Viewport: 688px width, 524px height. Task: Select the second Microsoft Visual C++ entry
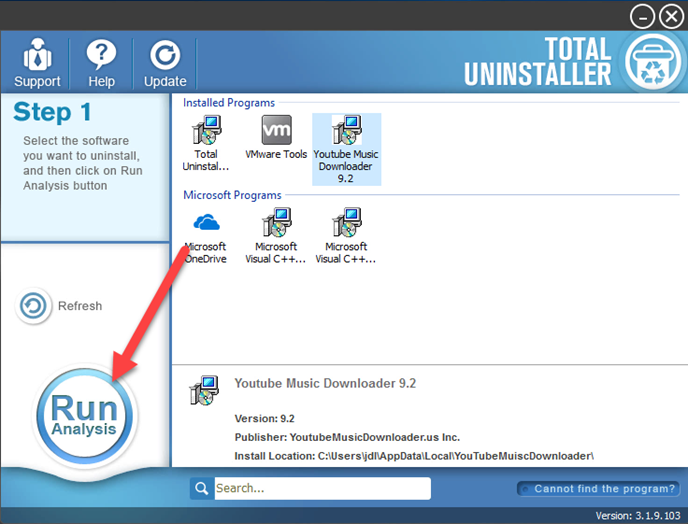[x=346, y=236]
